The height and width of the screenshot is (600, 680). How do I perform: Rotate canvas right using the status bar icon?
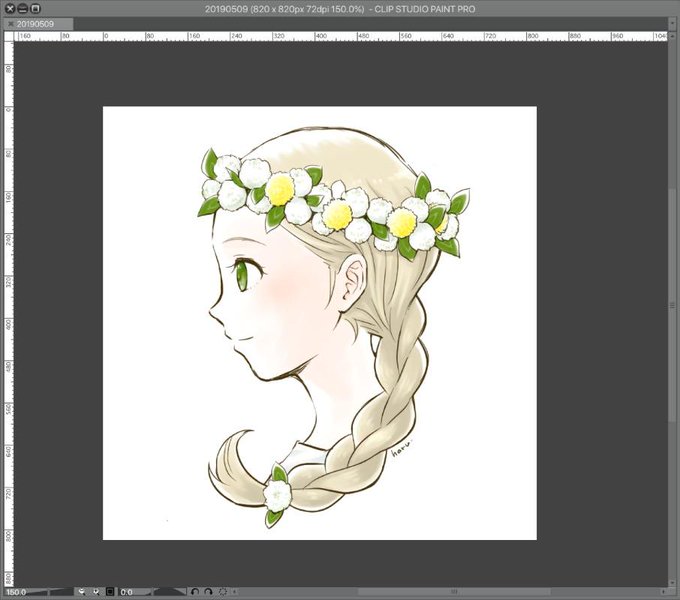tap(208, 592)
